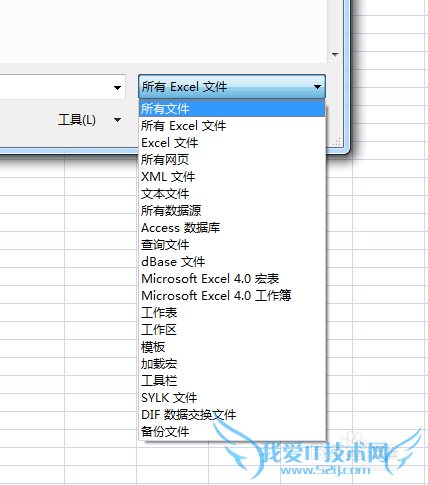Choose Access 数据库 file type

pyautogui.click(x=232, y=228)
